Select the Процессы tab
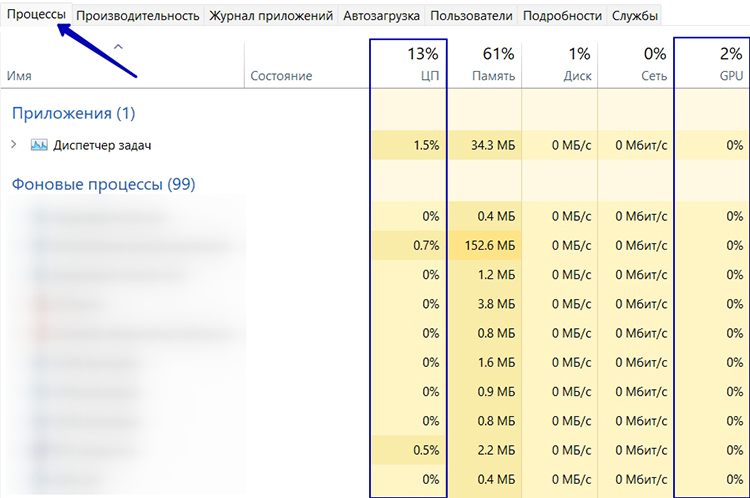The image size is (750, 498). (37, 15)
